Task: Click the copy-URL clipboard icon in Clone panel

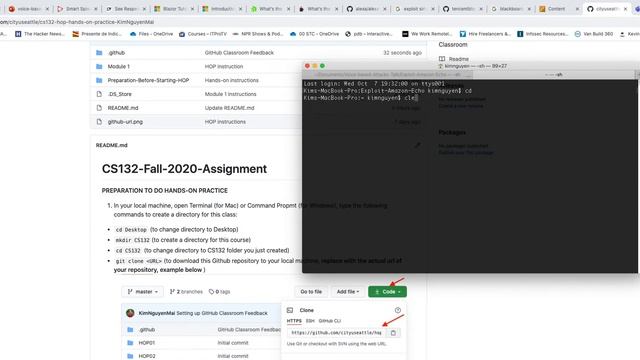Action: 393,333
